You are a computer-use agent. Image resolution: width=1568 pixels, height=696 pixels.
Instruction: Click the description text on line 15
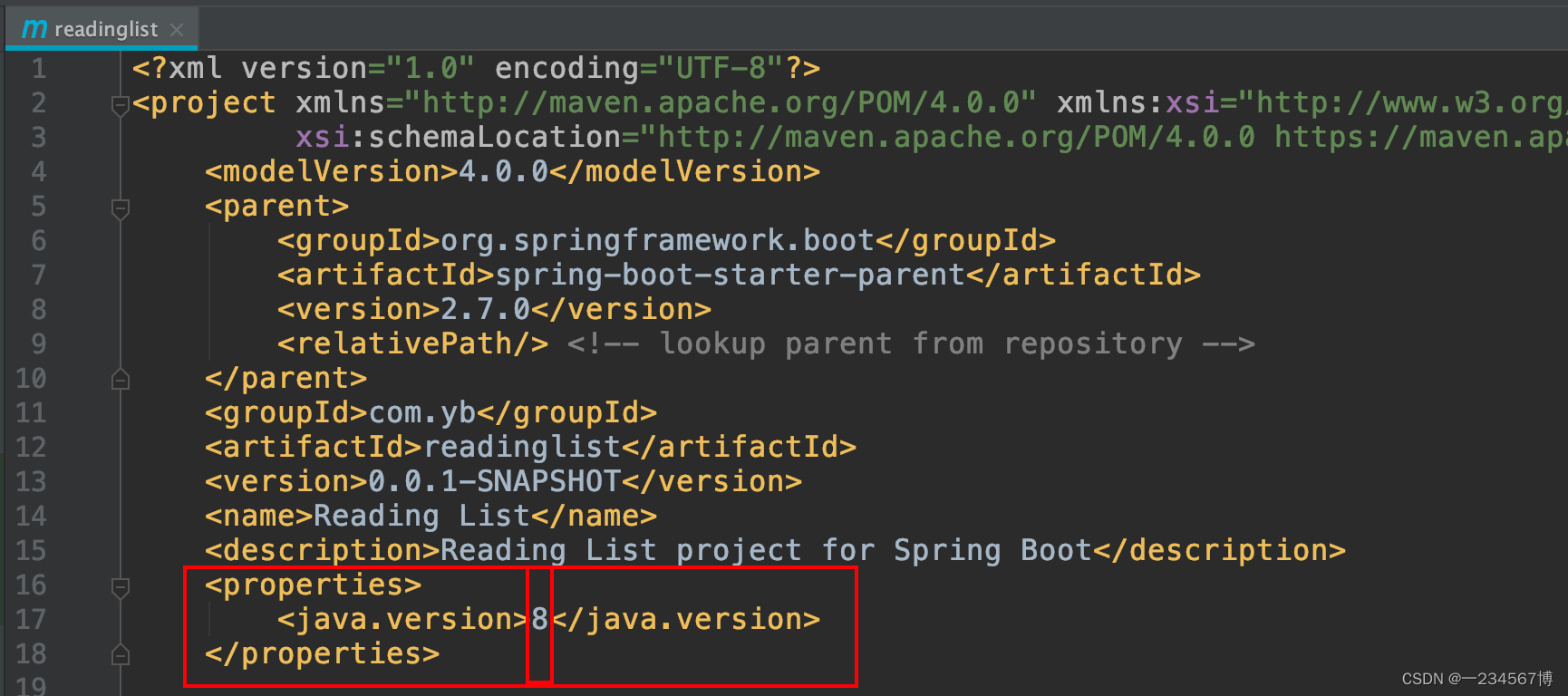pyautogui.click(x=766, y=551)
